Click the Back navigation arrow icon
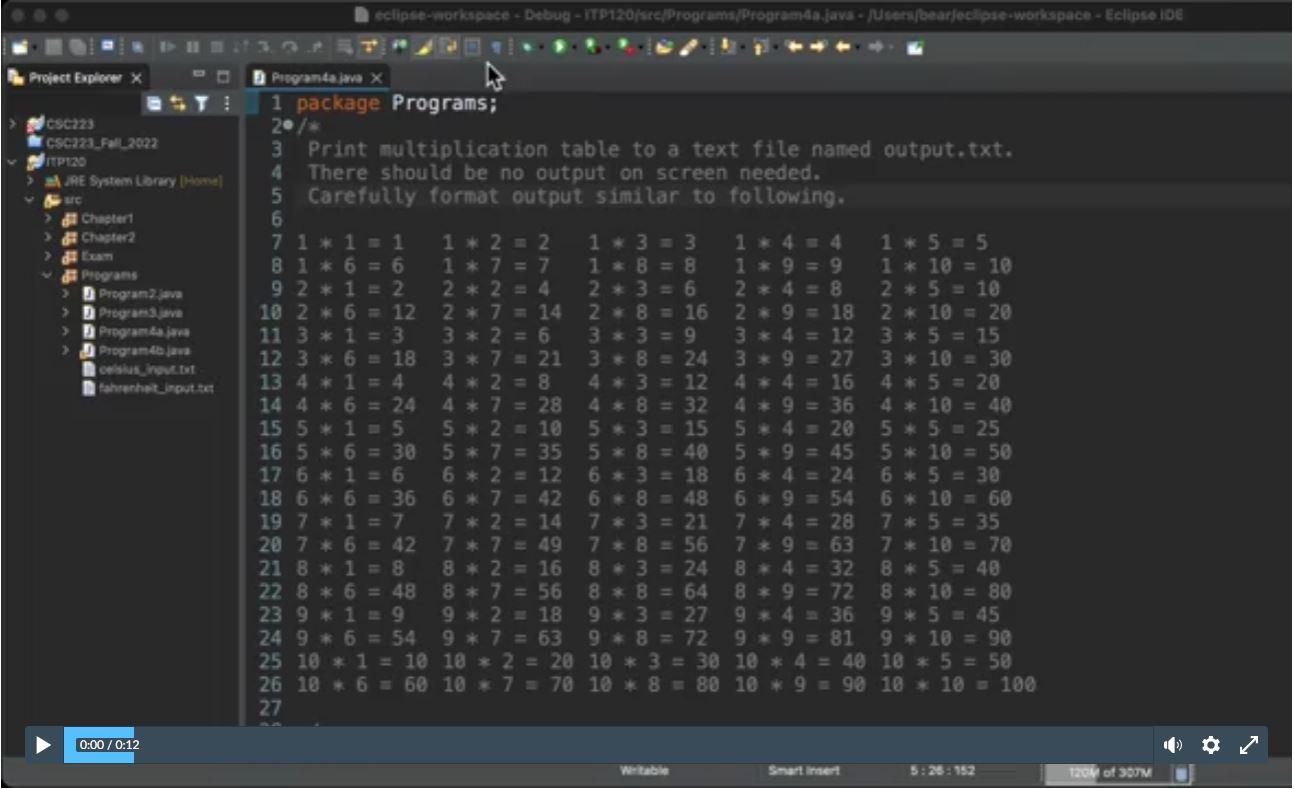The height and width of the screenshot is (789, 1294). (843, 47)
